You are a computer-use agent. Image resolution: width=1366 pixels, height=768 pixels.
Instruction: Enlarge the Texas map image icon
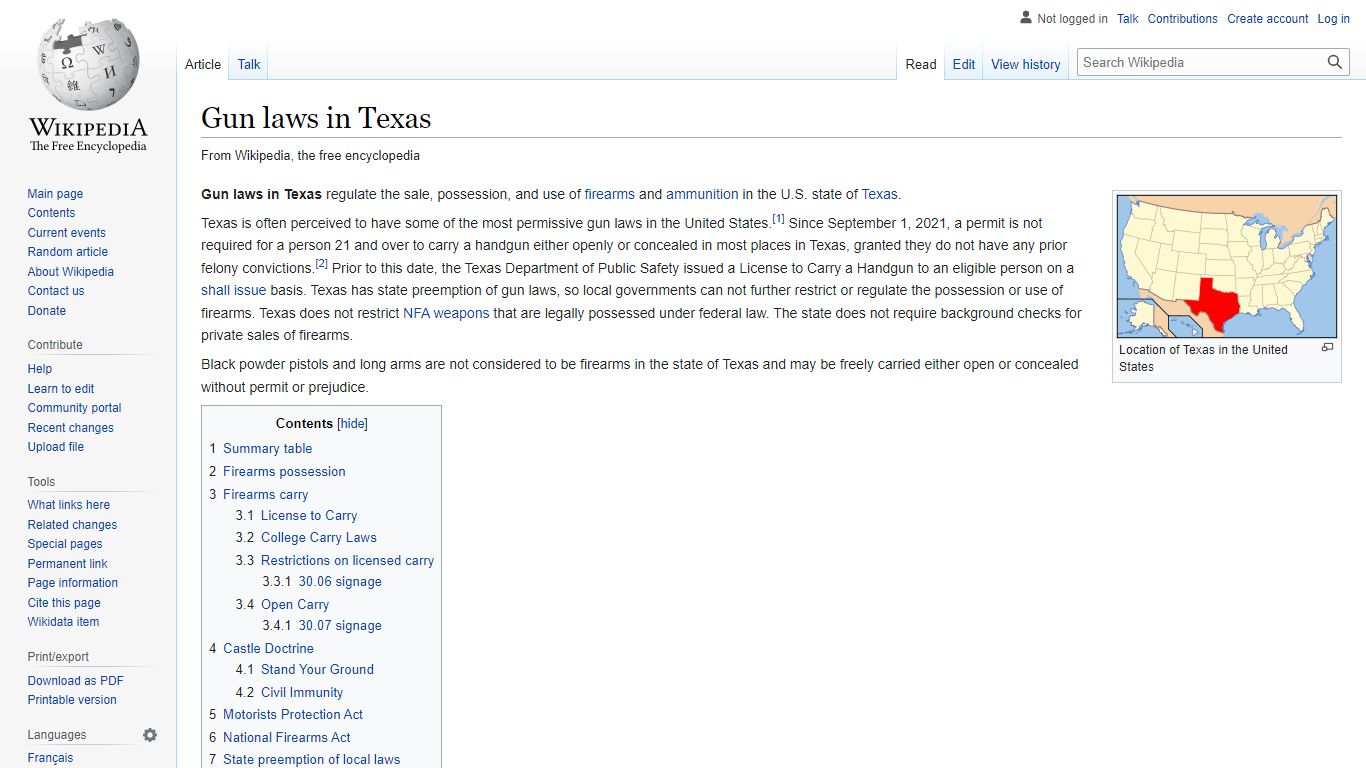[1327, 347]
